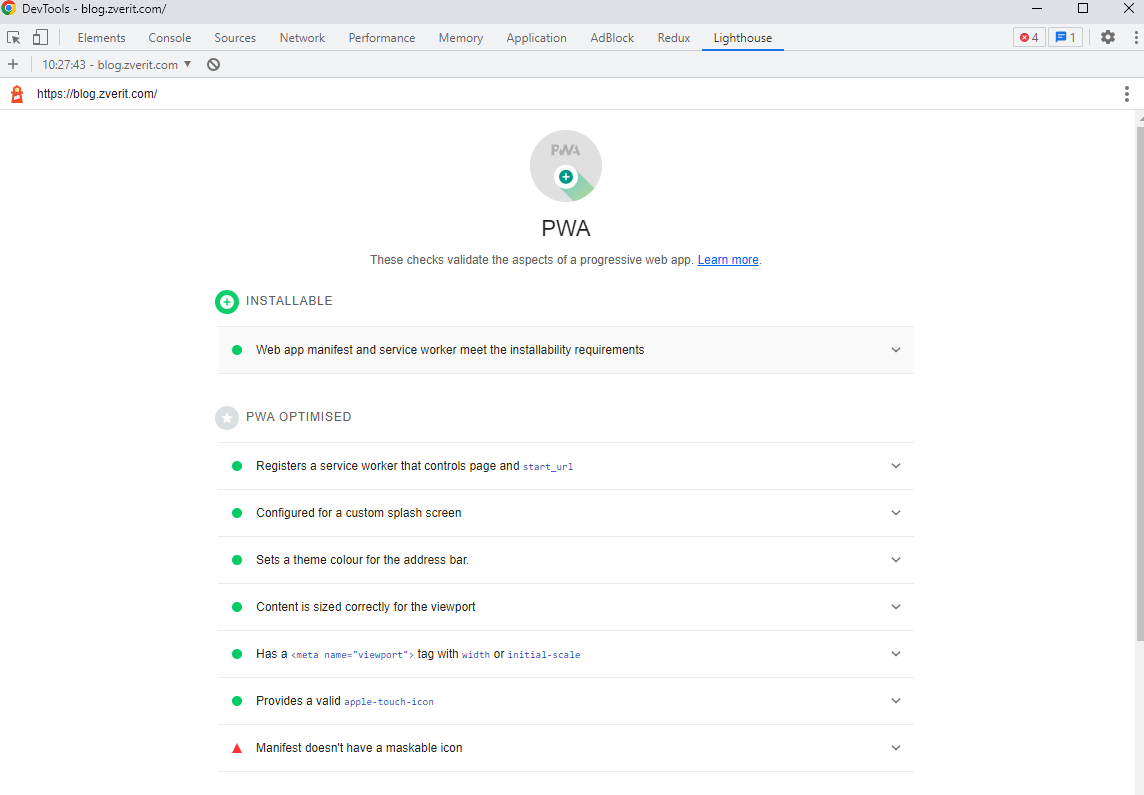Viewport: 1144px width, 795px height.
Task: Click the Installable green plus icon
Action: tap(227, 301)
